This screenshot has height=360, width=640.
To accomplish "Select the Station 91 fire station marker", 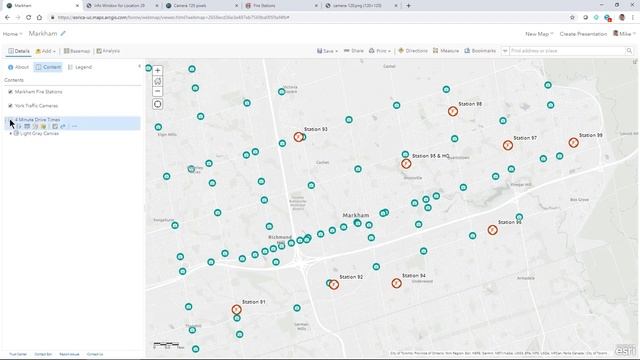I will coord(236,310).
